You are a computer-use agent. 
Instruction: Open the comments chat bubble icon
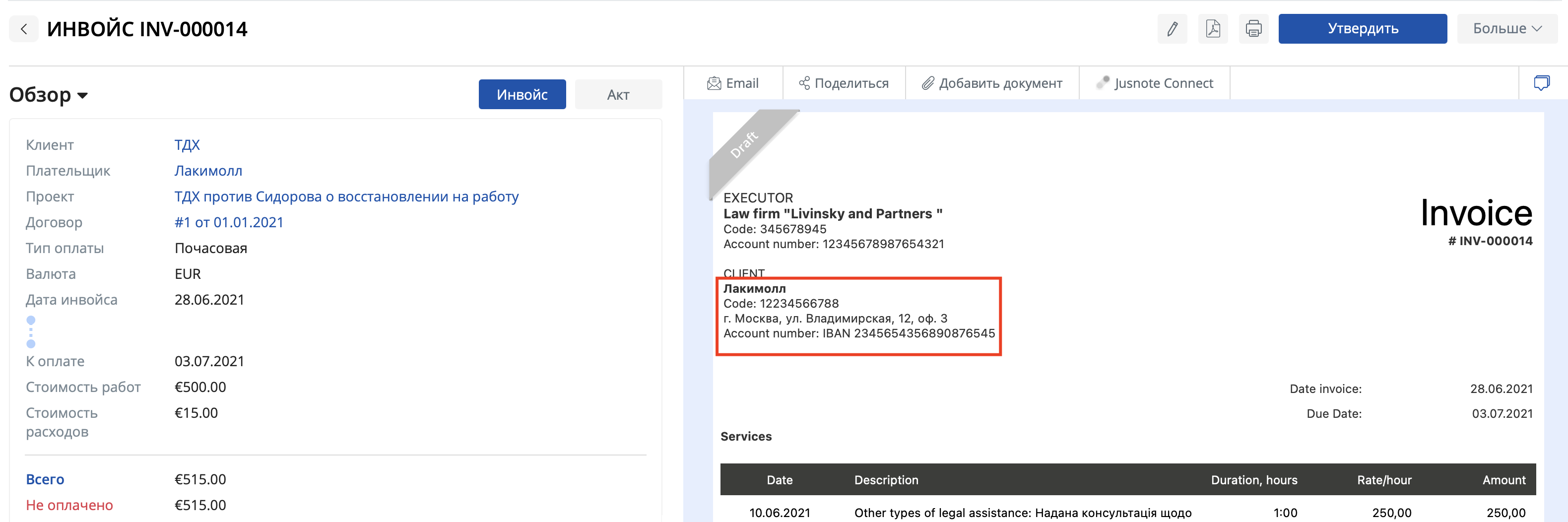pos(1541,83)
